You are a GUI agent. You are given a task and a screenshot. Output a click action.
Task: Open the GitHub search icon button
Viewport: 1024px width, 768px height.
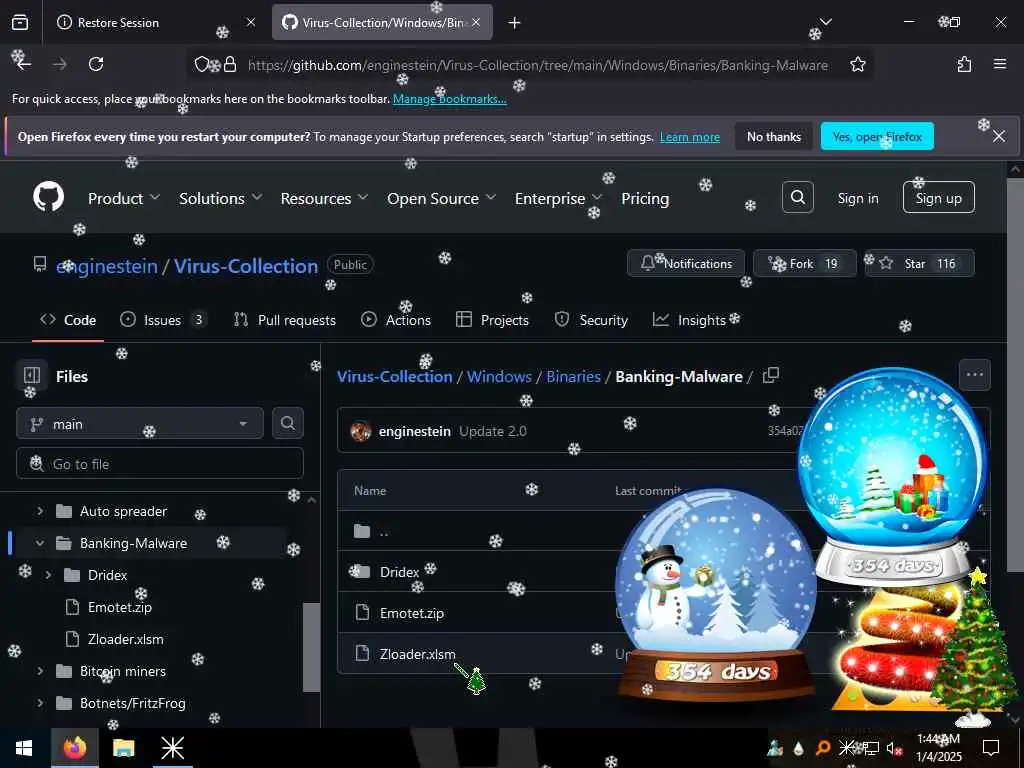[x=797, y=197]
